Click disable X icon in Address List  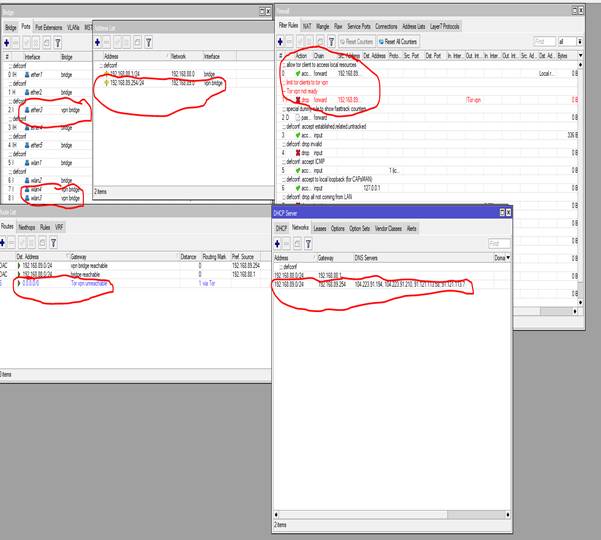pyautogui.click(x=127, y=43)
